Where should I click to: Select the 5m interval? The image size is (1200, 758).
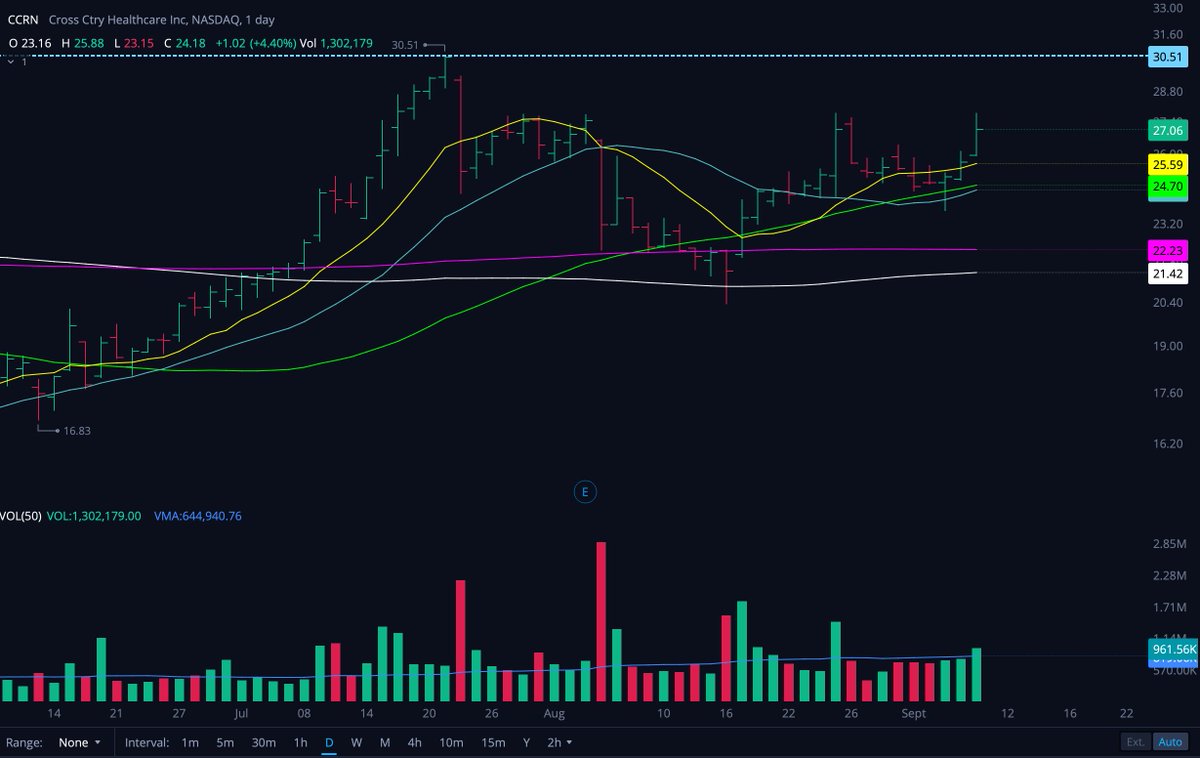[x=225, y=743]
